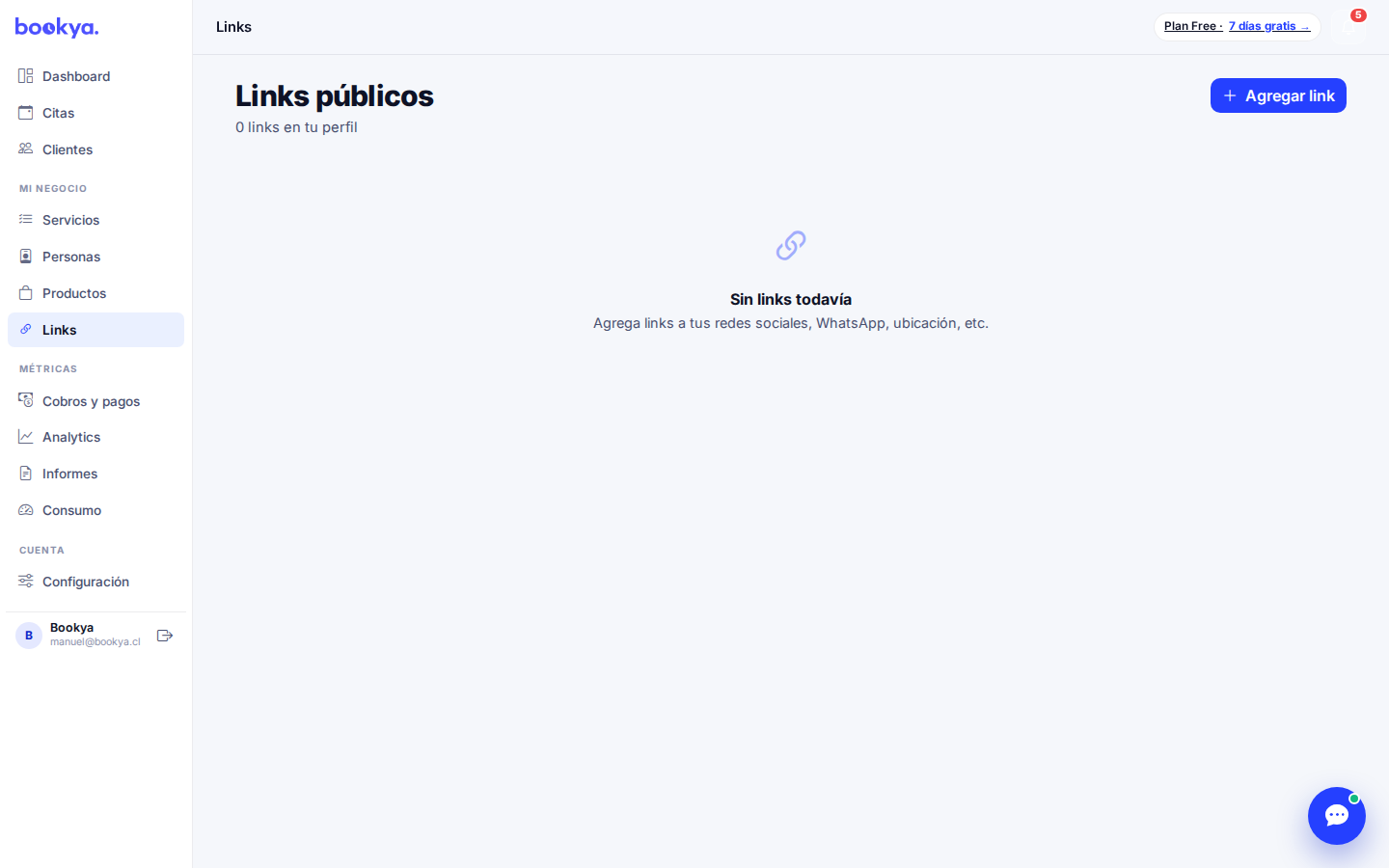View the Analytics chart section
The height and width of the screenshot is (868, 1389).
pyautogui.click(x=95, y=437)
